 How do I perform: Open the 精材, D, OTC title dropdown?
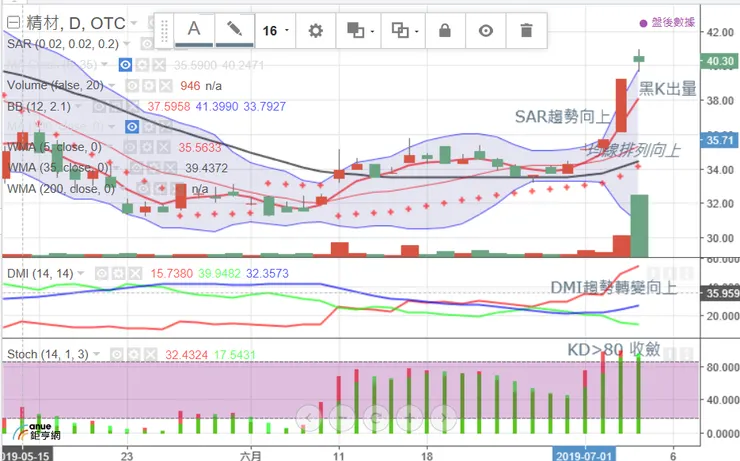134,23
